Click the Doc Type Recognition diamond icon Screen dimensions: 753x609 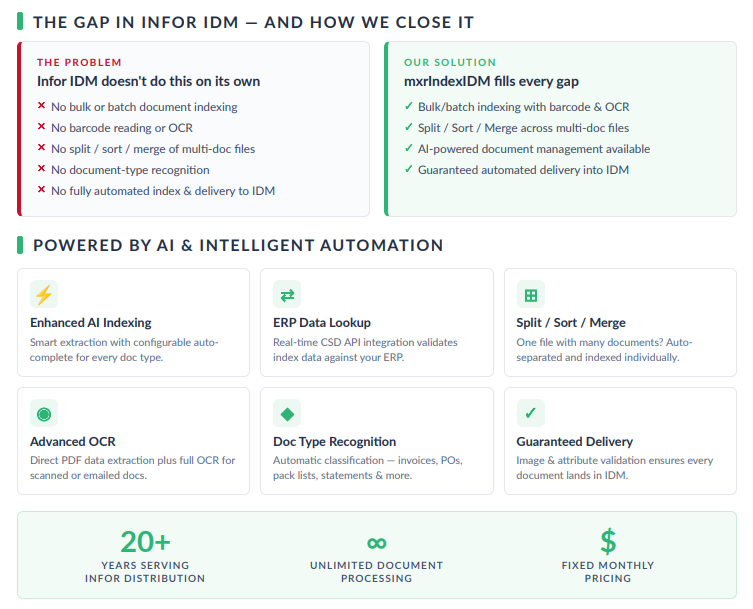coord(287,413)
